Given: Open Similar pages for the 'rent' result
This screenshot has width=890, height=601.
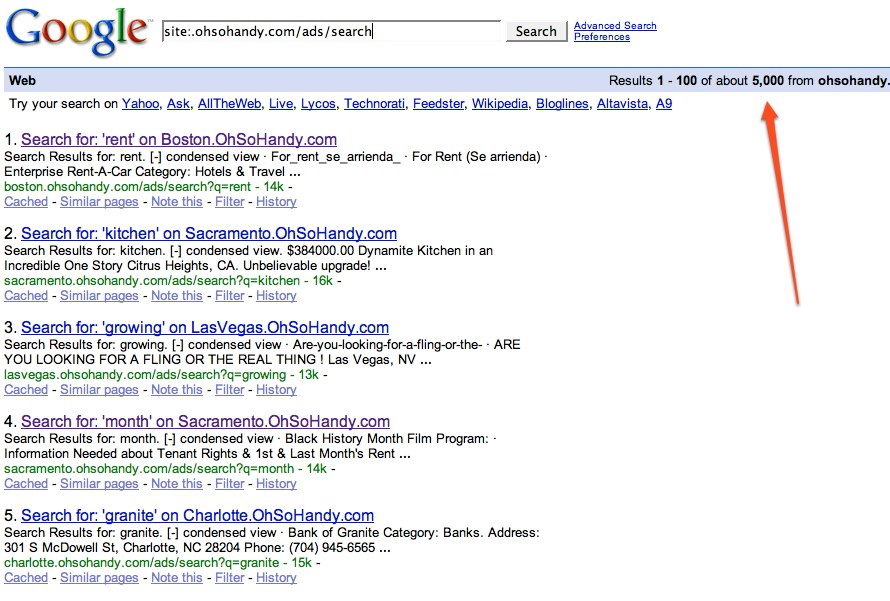Looking at the screenshot, I should click(x=99, y=202).
